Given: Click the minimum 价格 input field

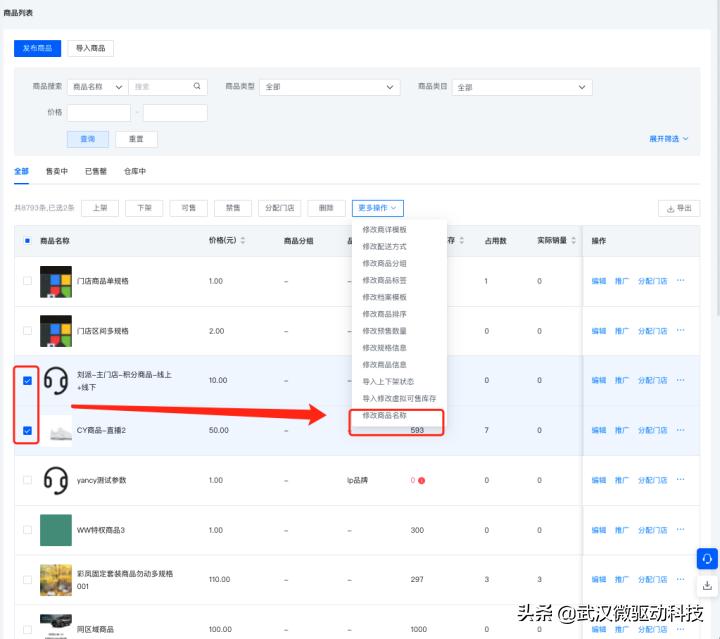Looking at the screenshot, I should tap(98, 113).
